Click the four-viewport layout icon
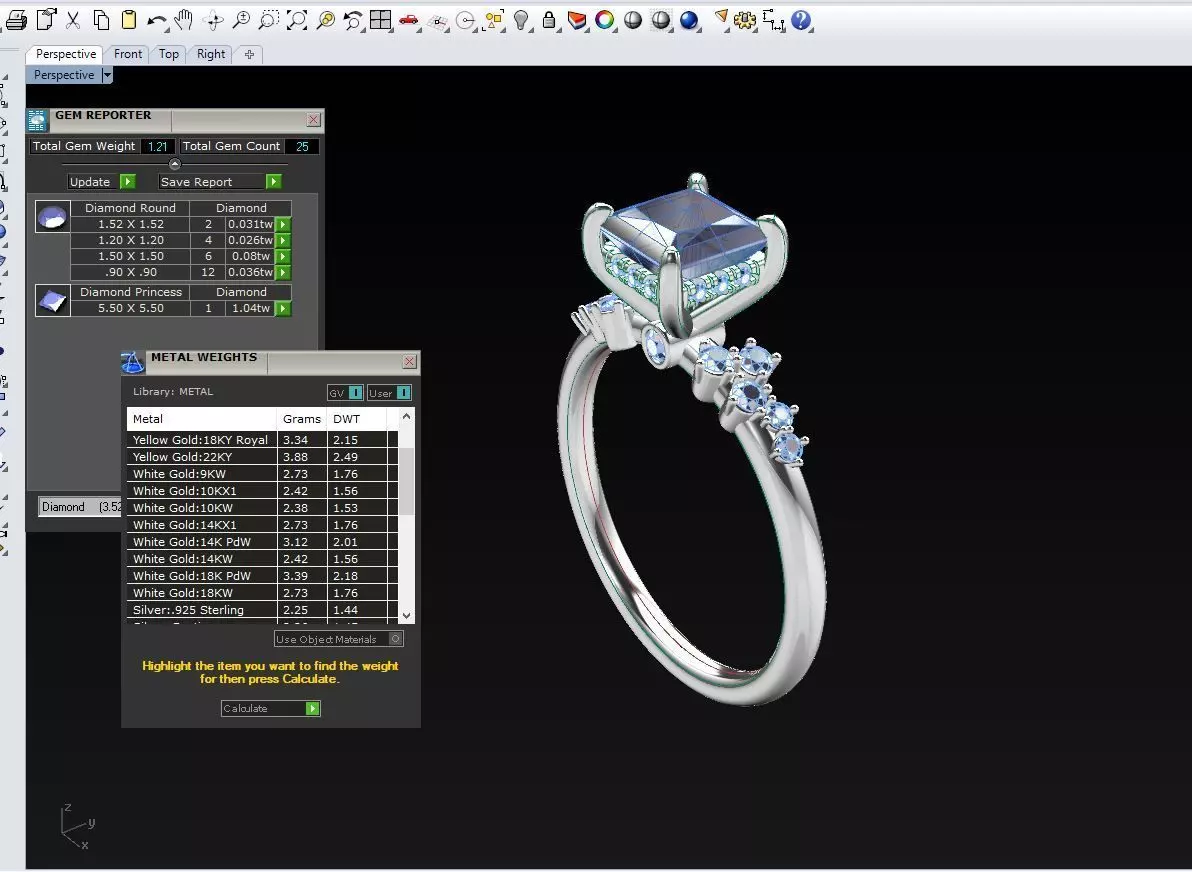Image resolution: width=1192 pixels, height=872 pixels. pyautogui.click(x=380, y=20)
